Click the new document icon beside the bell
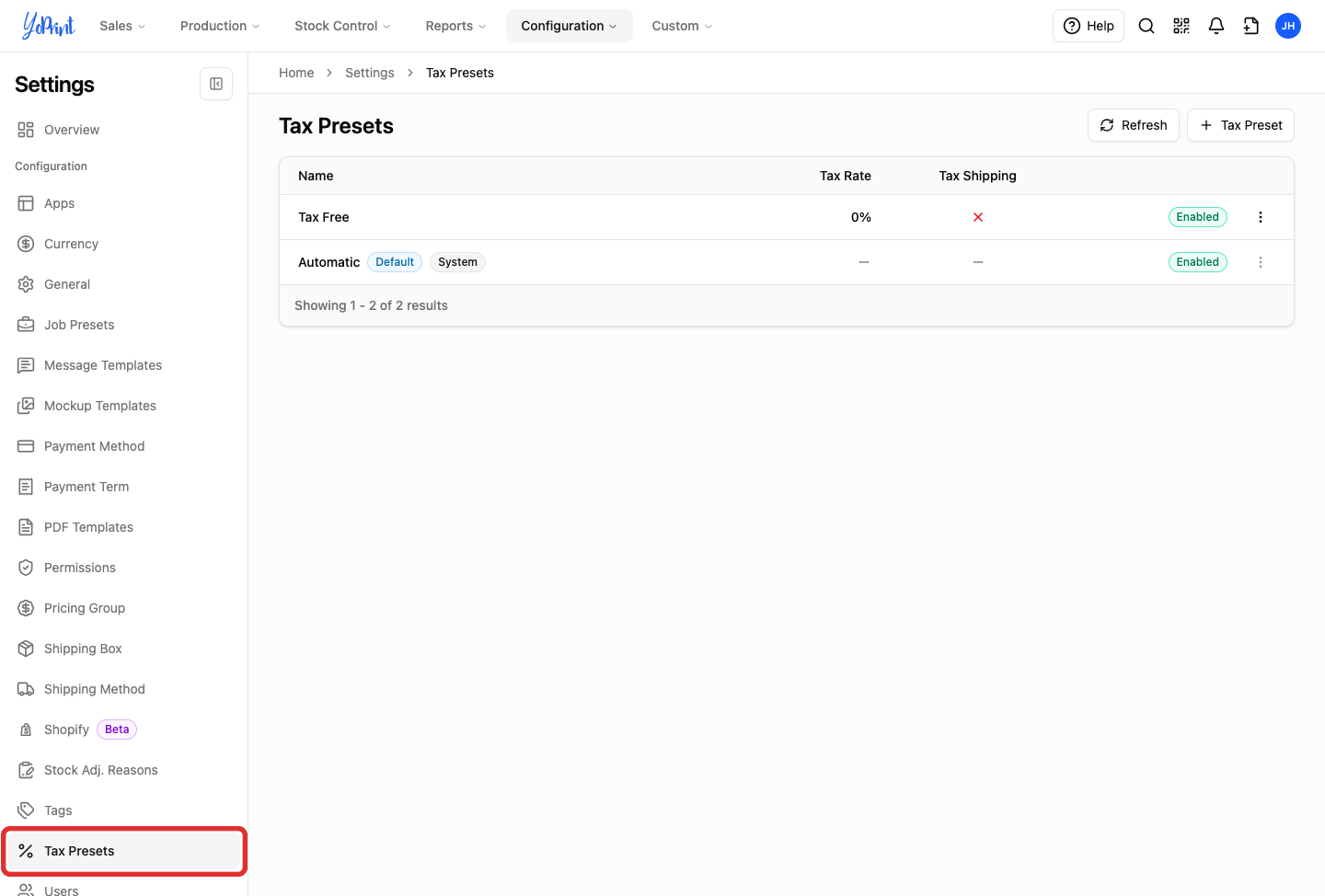 1251,26
